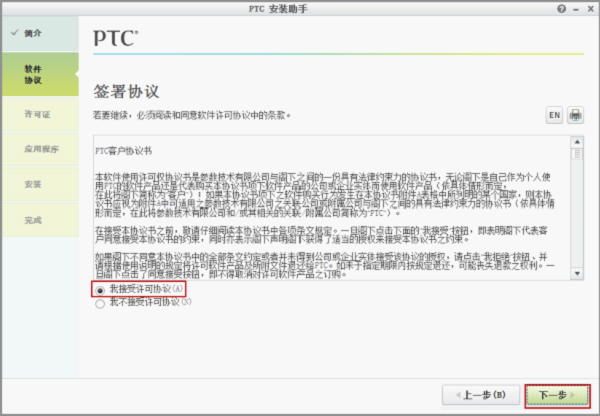The width and height of the screenshot is (600, 416).
Task: Minimize the PTC installer window
Action: [576, 9]
